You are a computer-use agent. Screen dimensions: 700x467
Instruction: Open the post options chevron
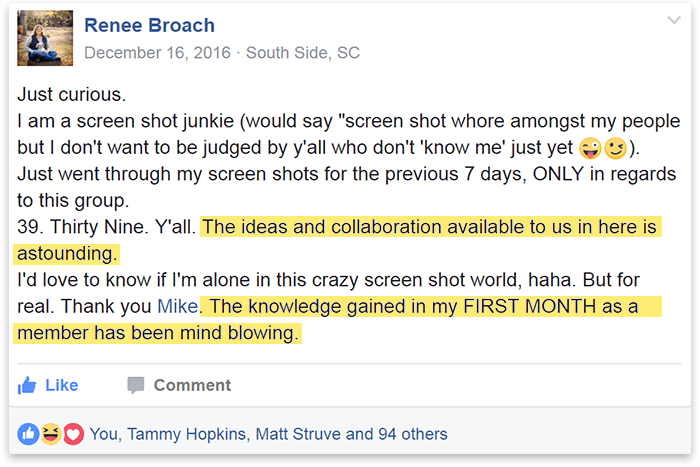[x=674, y=20]
